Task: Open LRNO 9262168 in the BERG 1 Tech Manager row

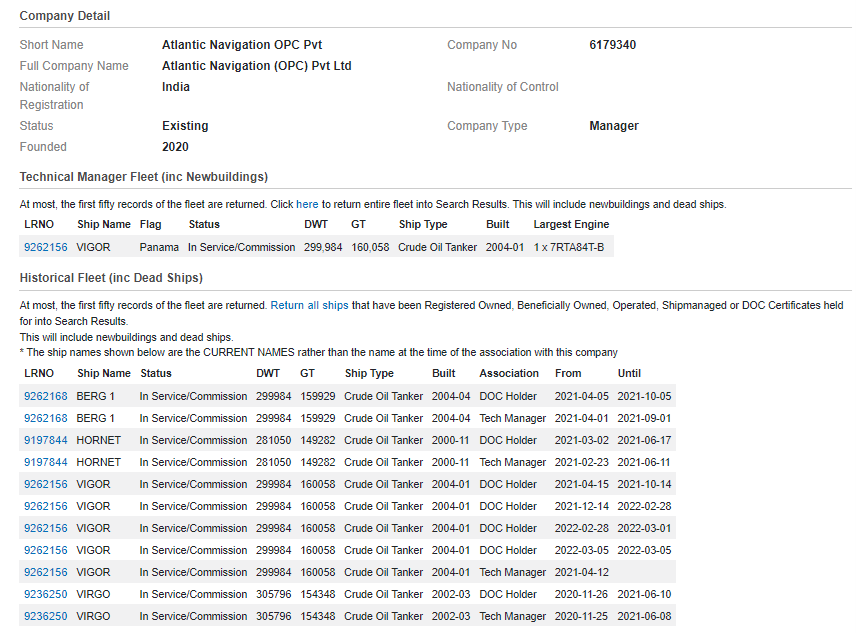Action: coord(46,418)
